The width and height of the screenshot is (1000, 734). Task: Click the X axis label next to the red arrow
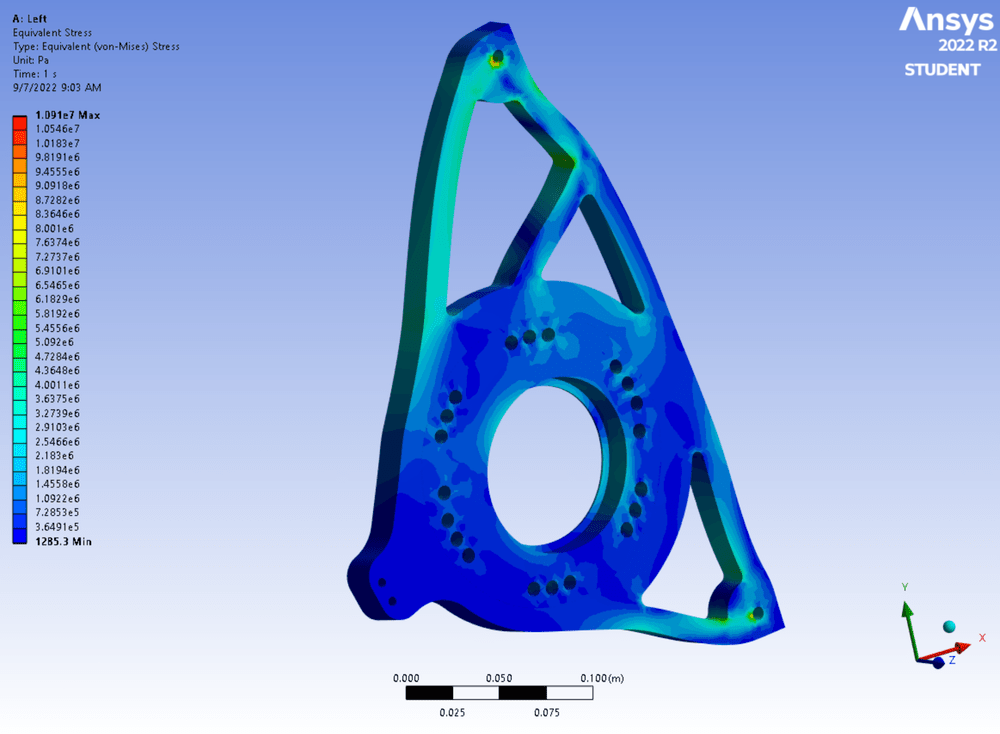(981, 637)
